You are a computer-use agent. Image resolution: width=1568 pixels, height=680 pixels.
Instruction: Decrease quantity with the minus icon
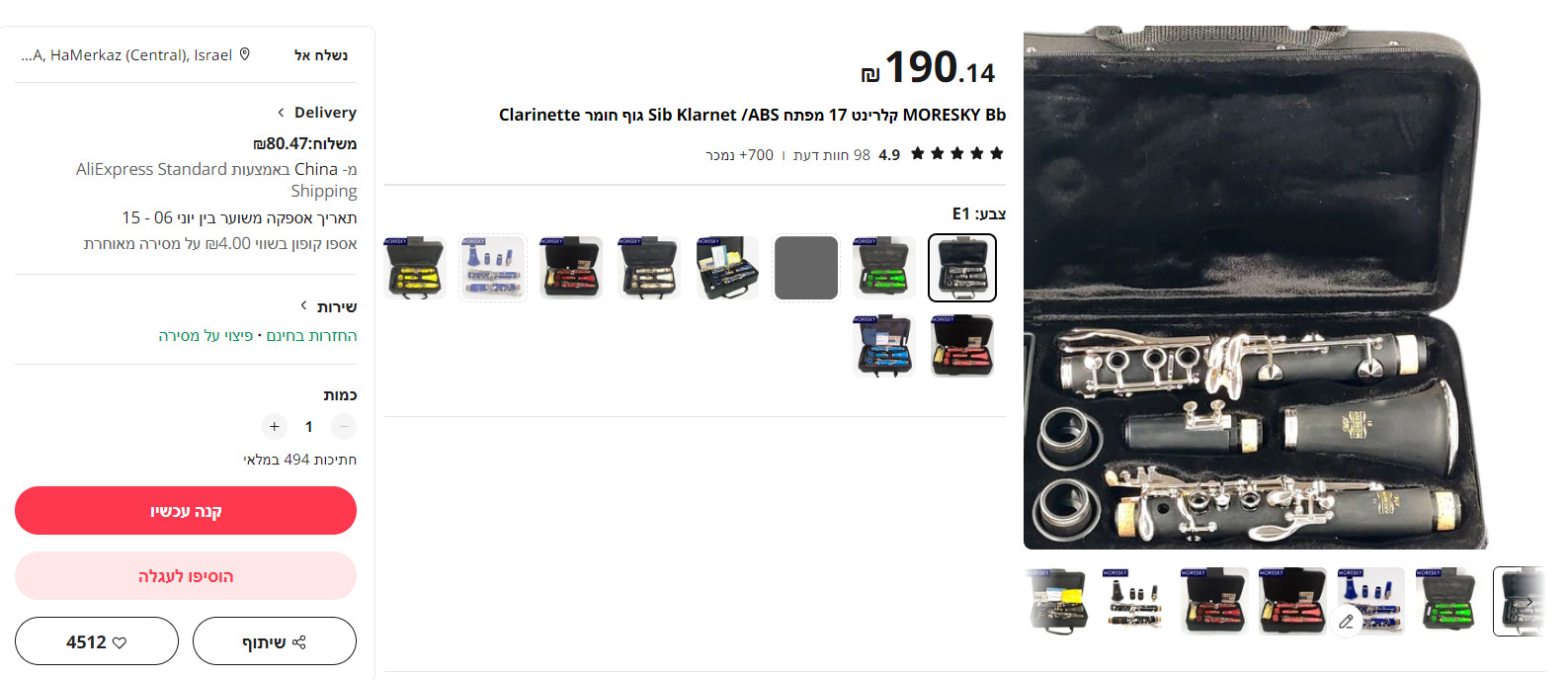click(x=344, y=426)
